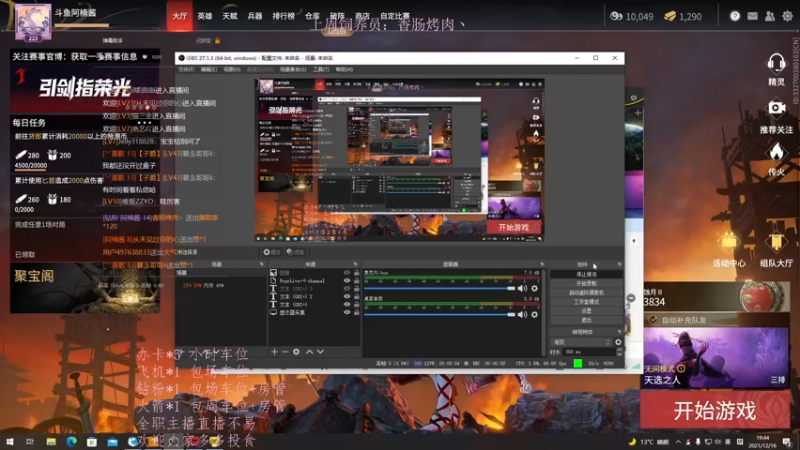Image resolution: width=800 pixels, height=450 pixels.
Task: Select the 排行榜 leaderboard tab
Action: [x=284, y=16]
